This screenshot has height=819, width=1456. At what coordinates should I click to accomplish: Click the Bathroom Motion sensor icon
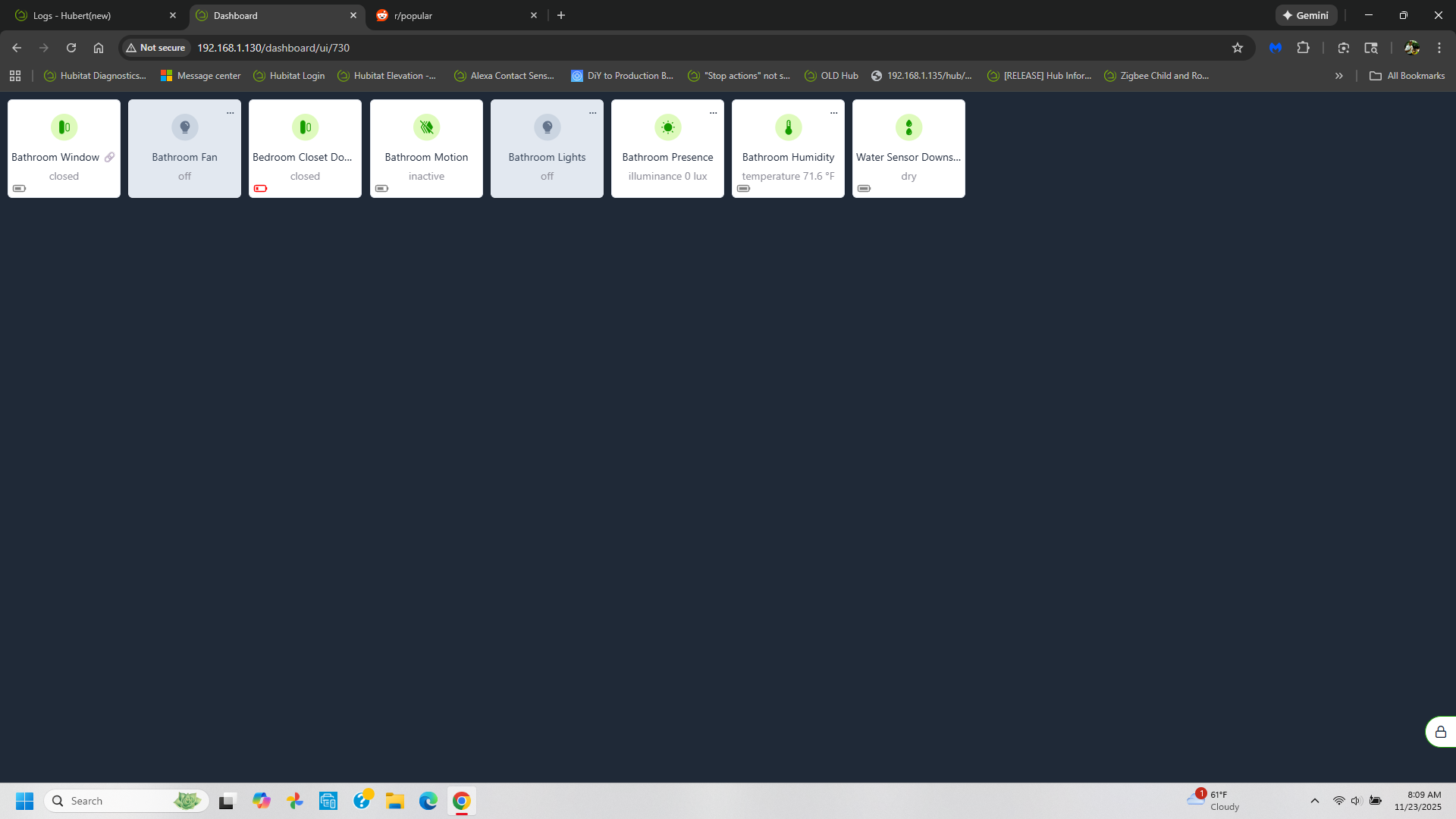[x=426, y=127]
